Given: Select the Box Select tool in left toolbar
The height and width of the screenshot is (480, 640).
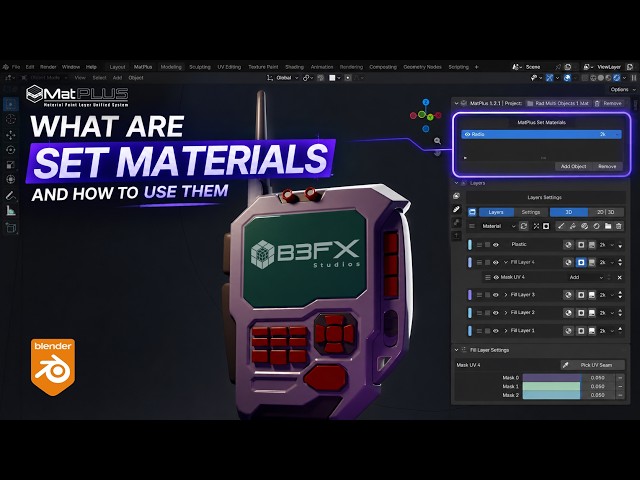Looking at the screenshot, I should 11,104.
